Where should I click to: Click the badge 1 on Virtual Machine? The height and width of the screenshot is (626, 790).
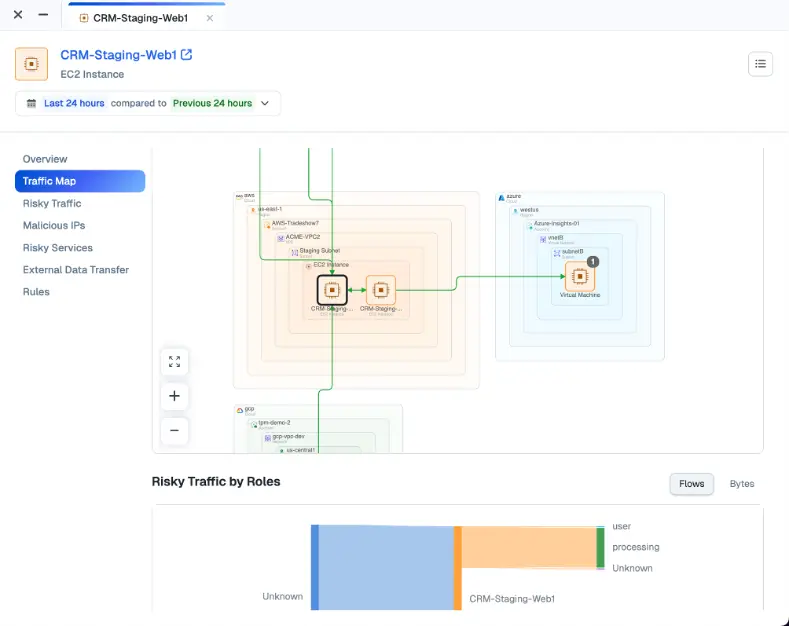point(593,262)
